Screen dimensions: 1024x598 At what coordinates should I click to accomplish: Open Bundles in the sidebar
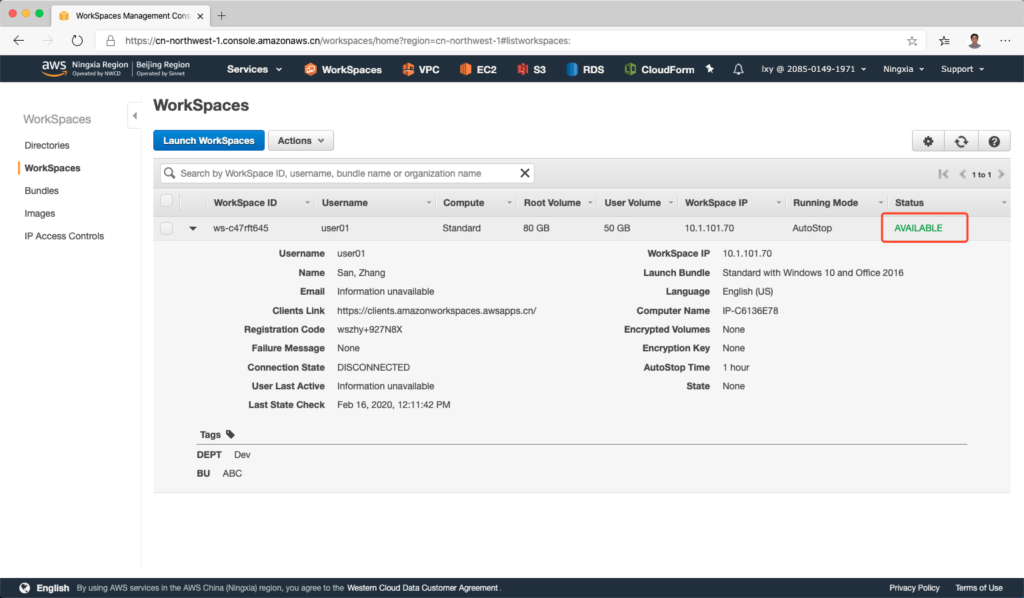[41, 190]
